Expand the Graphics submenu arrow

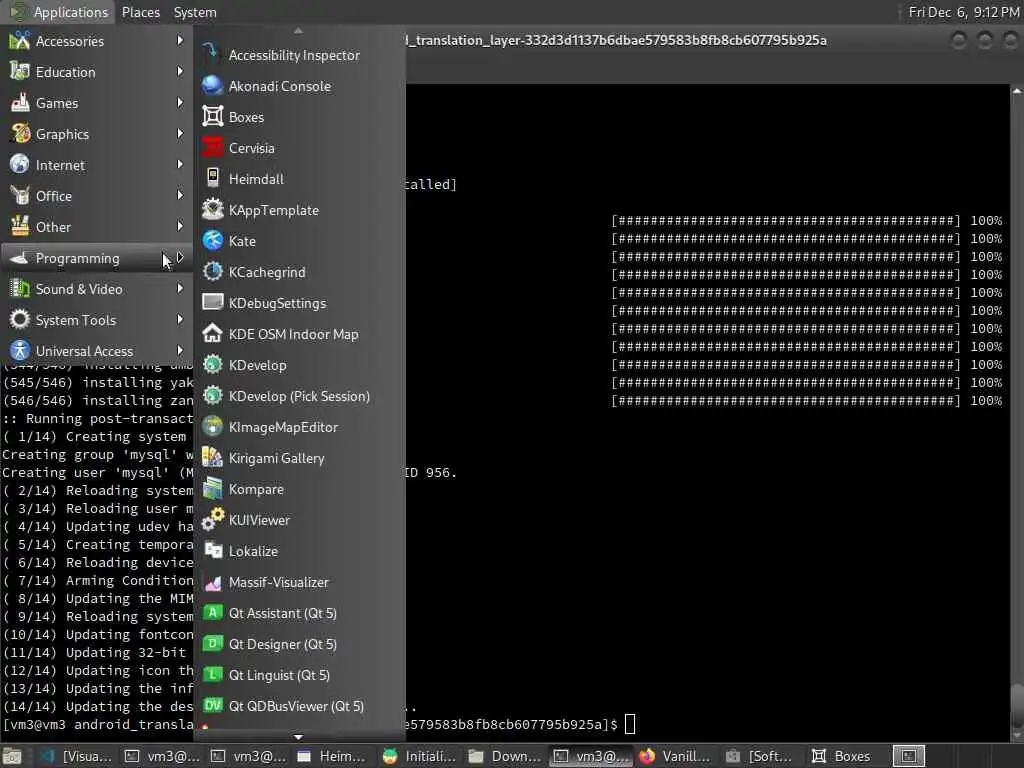[180, 133]
